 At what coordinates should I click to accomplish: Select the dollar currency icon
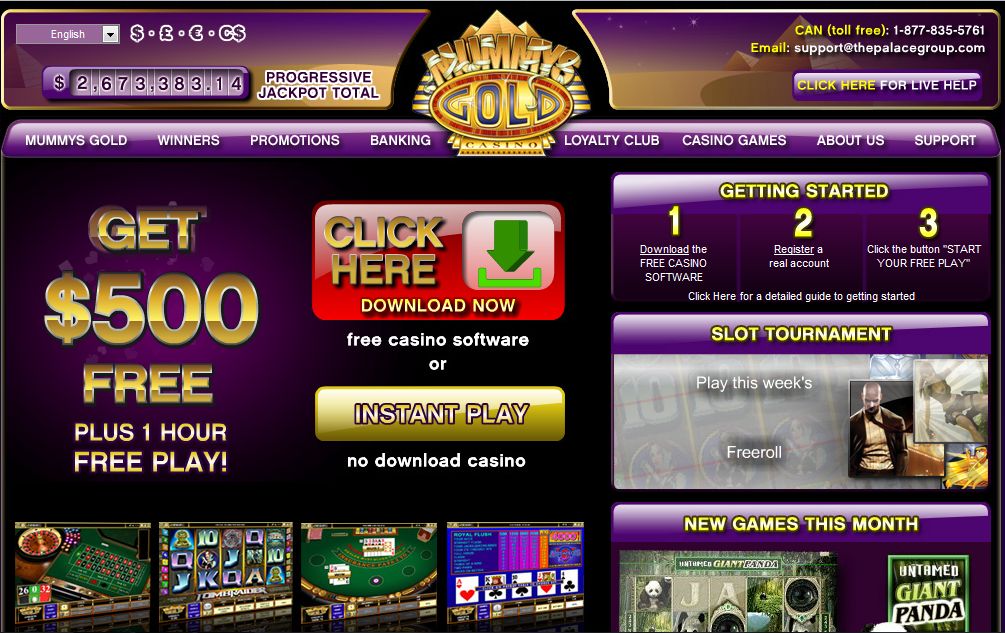click(x=137, y=33)
